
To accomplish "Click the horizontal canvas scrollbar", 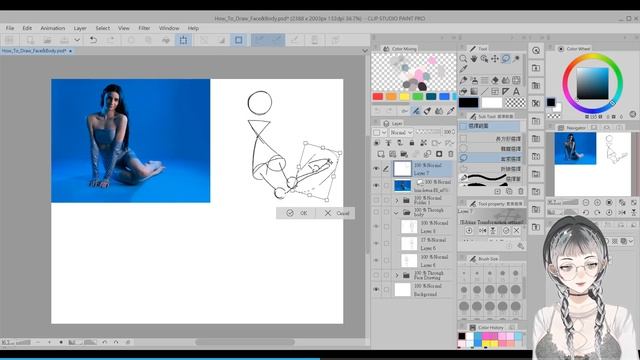I will click(x=244, y=342).
